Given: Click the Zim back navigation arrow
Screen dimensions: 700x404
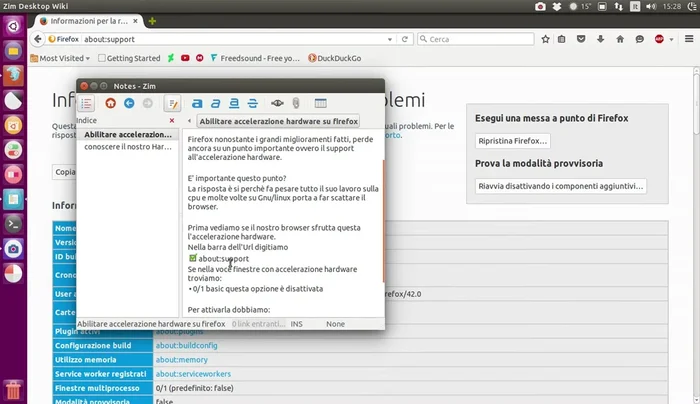Looking at the screenshot, I should pos(129,103).
